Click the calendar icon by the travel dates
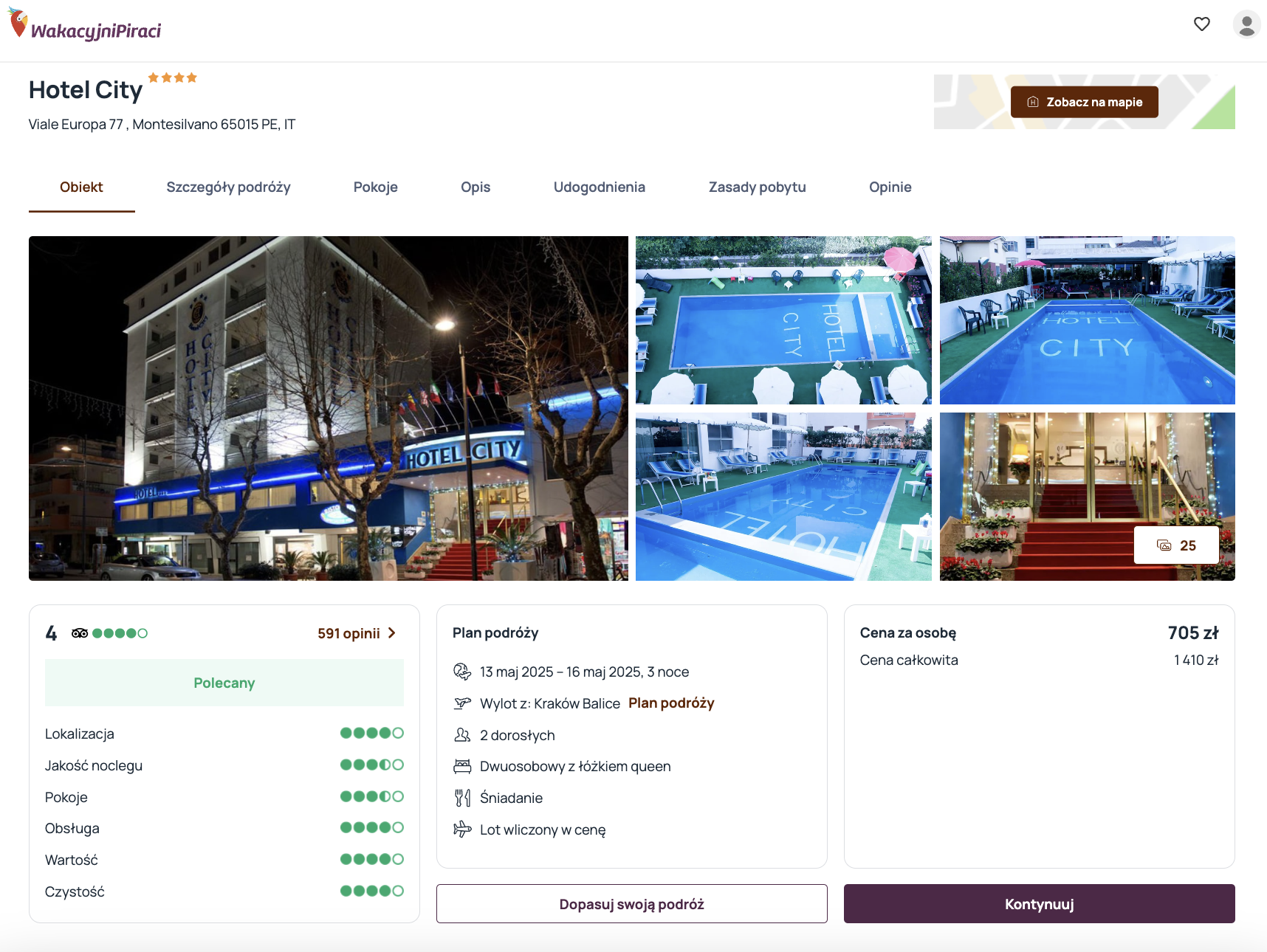The image size is (1267, 952). (x=462, y=672)
